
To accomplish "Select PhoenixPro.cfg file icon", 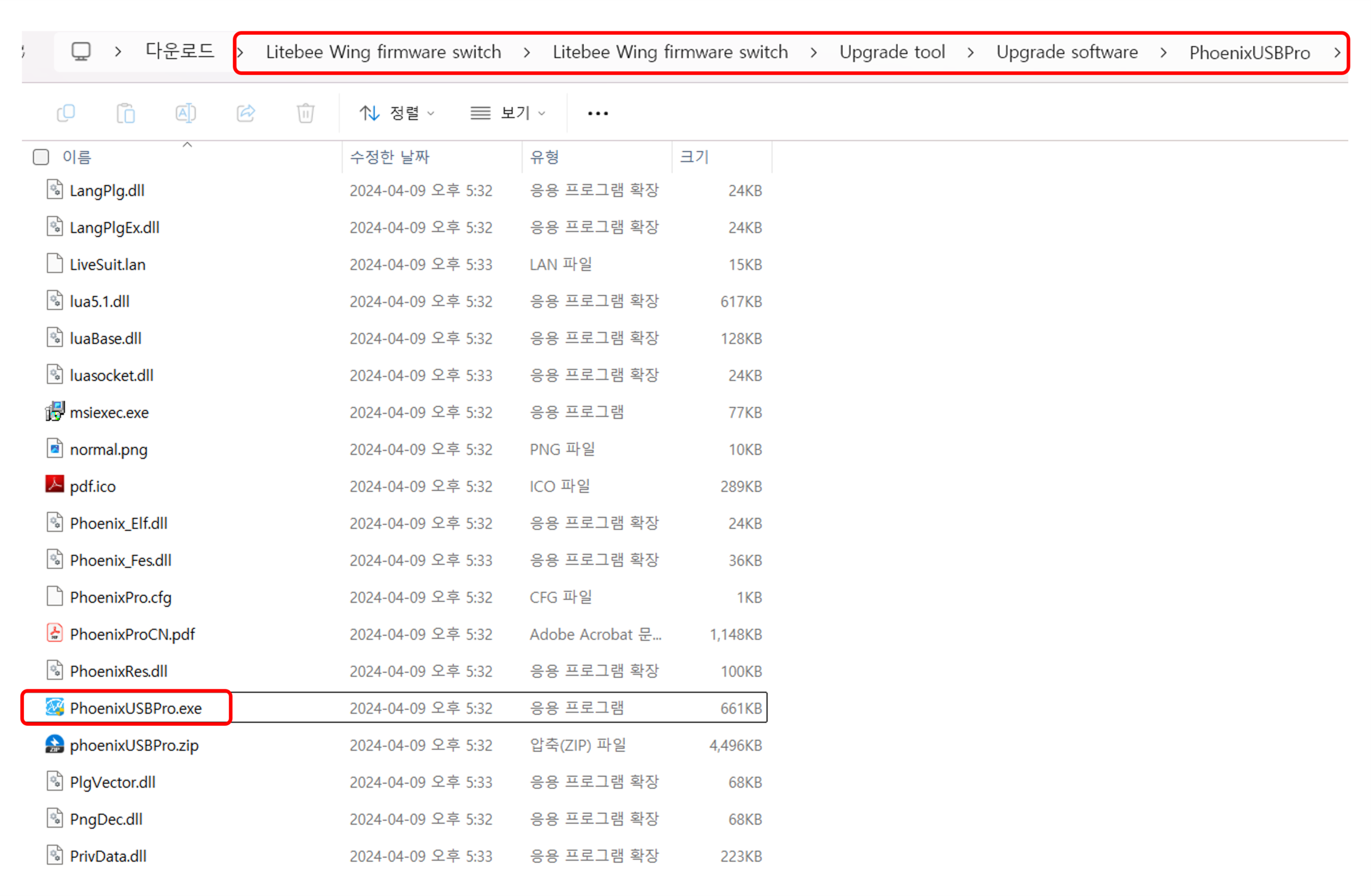I will click(x=55, y=596).
